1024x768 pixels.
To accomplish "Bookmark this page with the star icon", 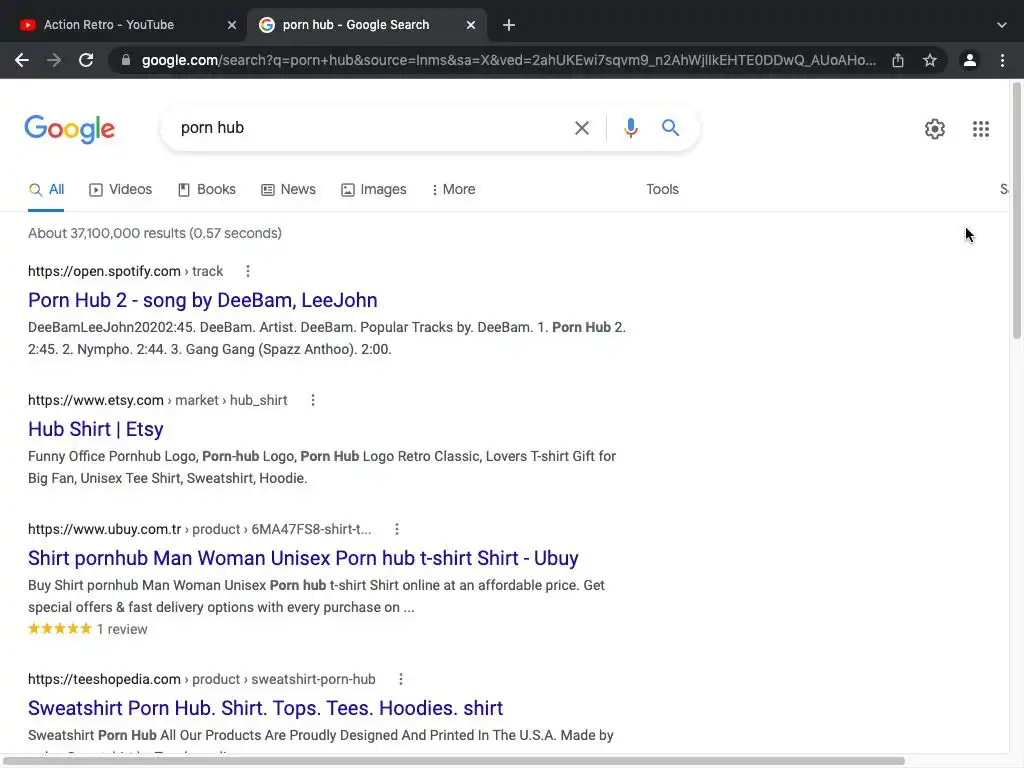I will 930,60.
